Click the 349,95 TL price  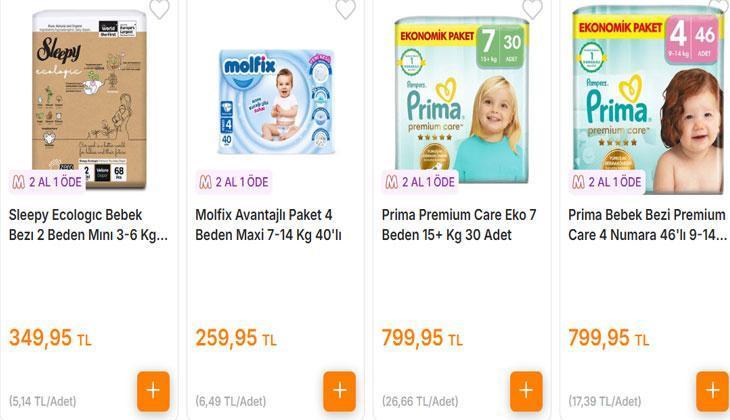[50, 338]
